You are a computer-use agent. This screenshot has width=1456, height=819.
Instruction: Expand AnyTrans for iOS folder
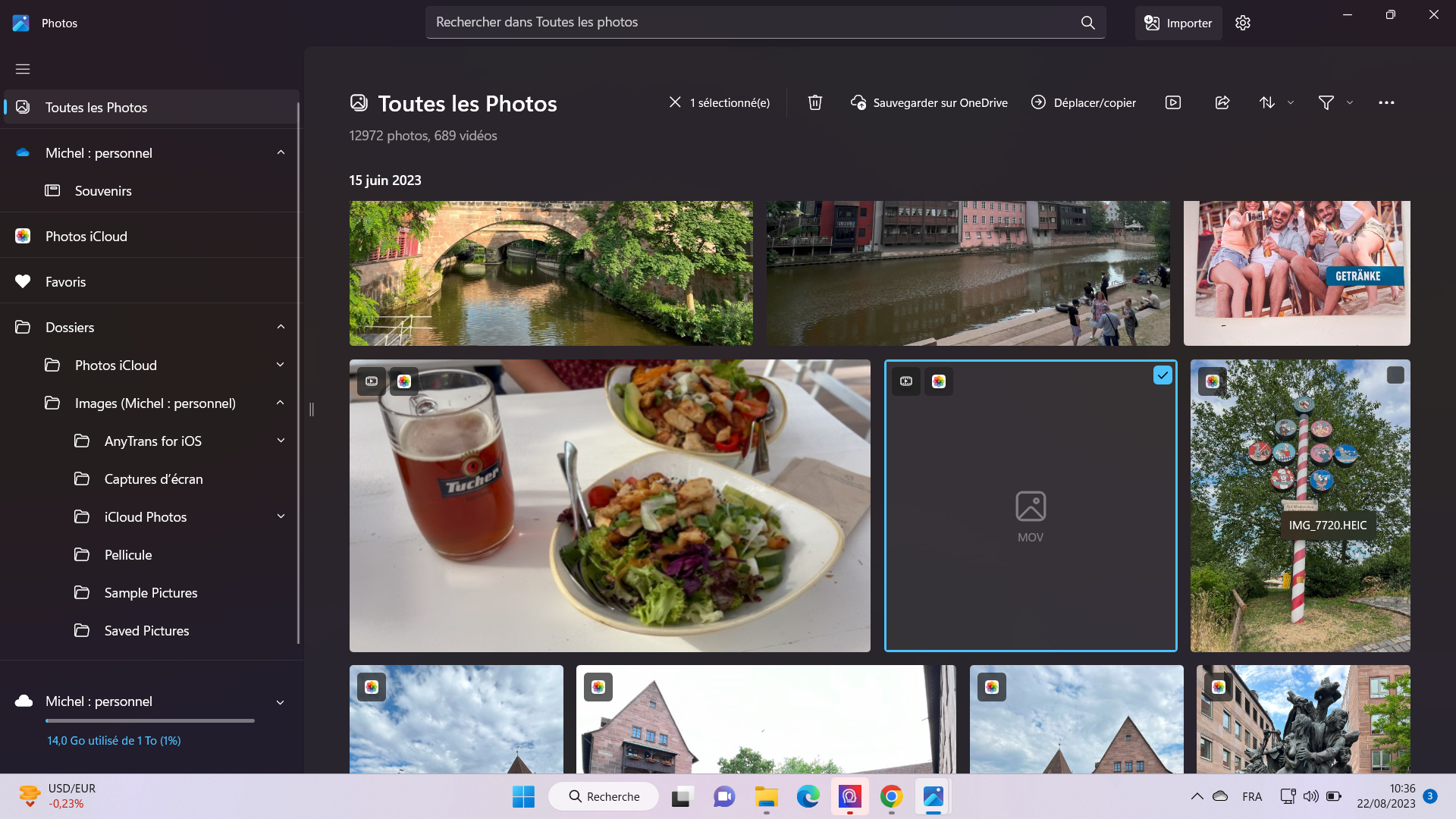click(x=281, y=441)
